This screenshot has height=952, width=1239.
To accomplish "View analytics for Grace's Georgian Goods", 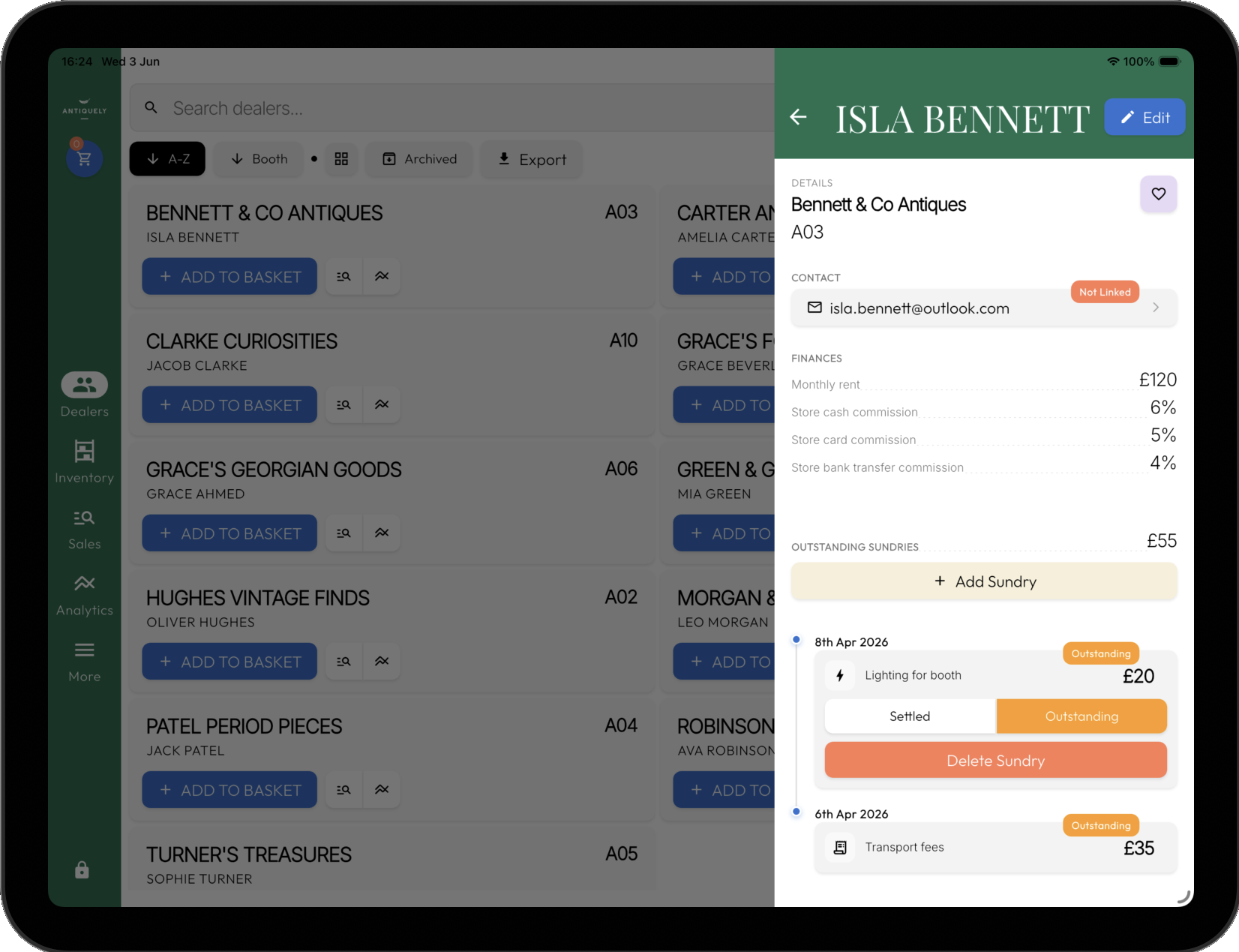I will pos(382,533).
